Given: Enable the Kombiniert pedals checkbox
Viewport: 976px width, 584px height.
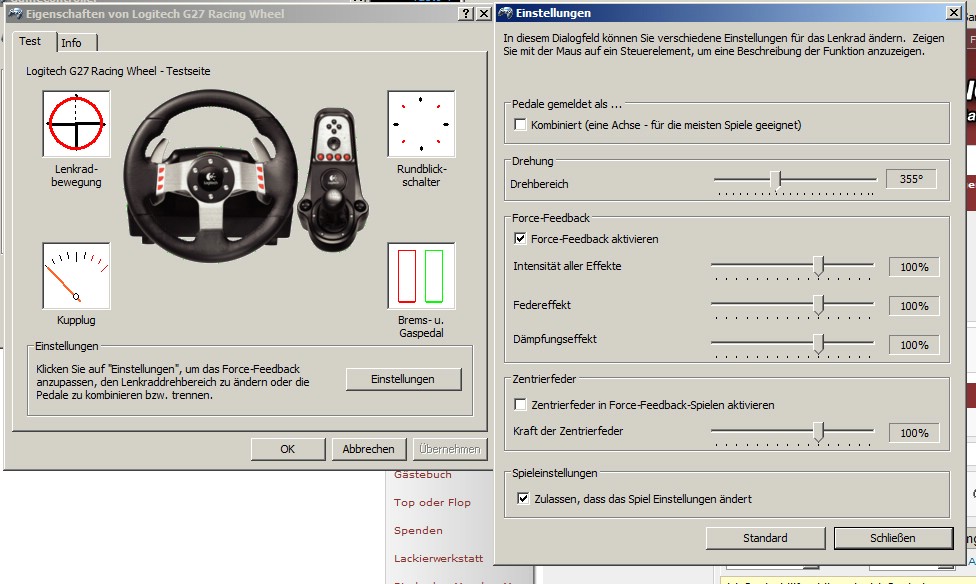Looking at the screenshot, I should (x=520, y=125).
